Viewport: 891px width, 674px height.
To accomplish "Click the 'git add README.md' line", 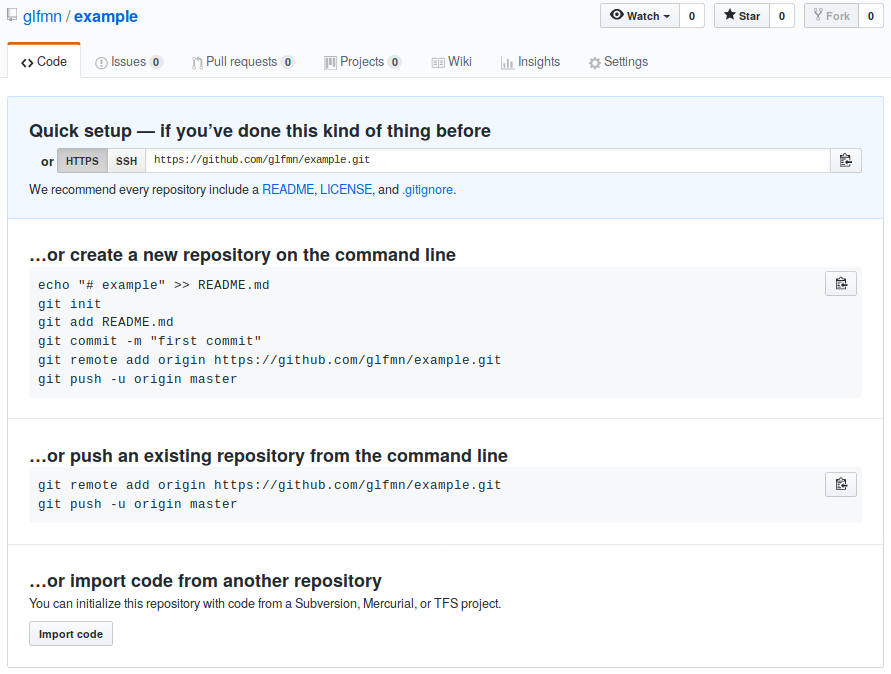I will pos(106,322).
